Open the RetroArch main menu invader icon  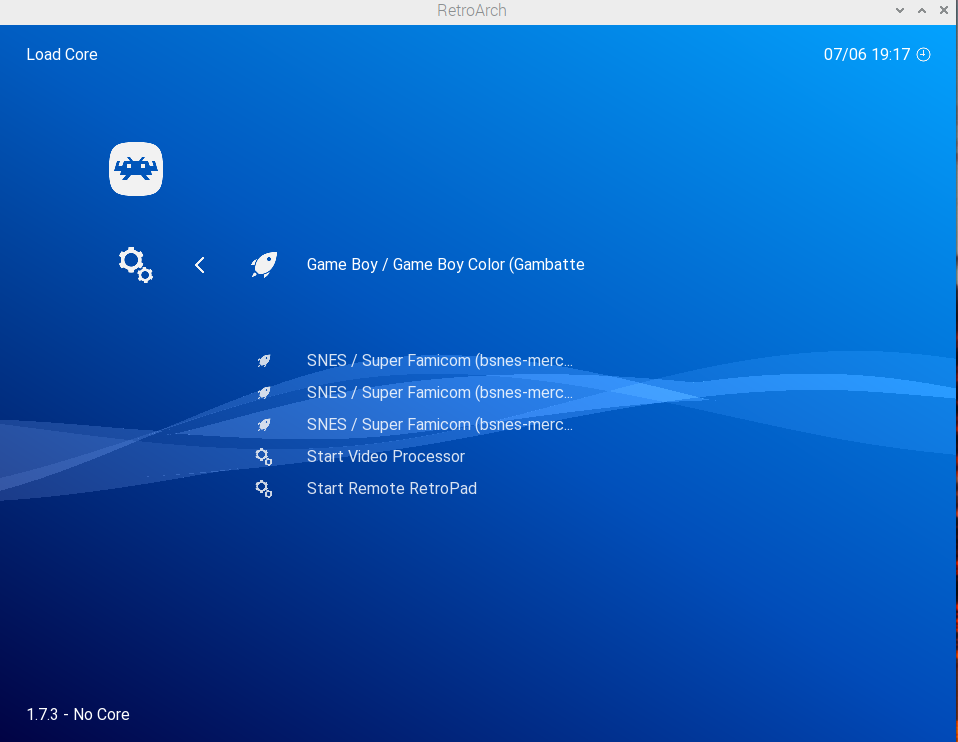click(136, 170)
